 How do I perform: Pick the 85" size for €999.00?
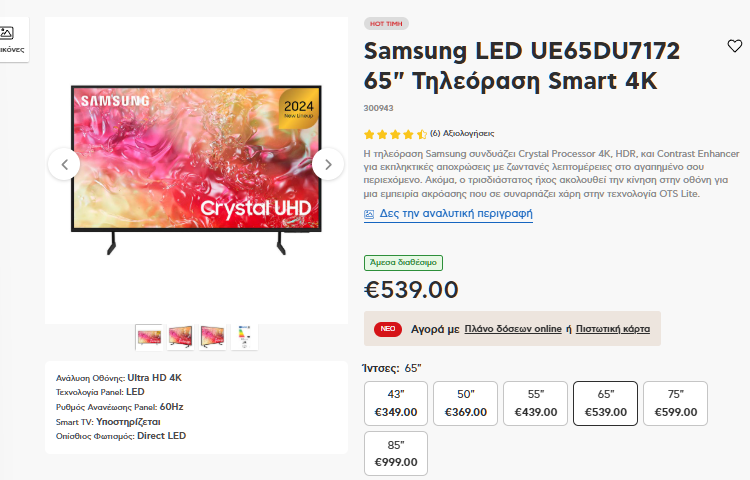click(396, 453)
